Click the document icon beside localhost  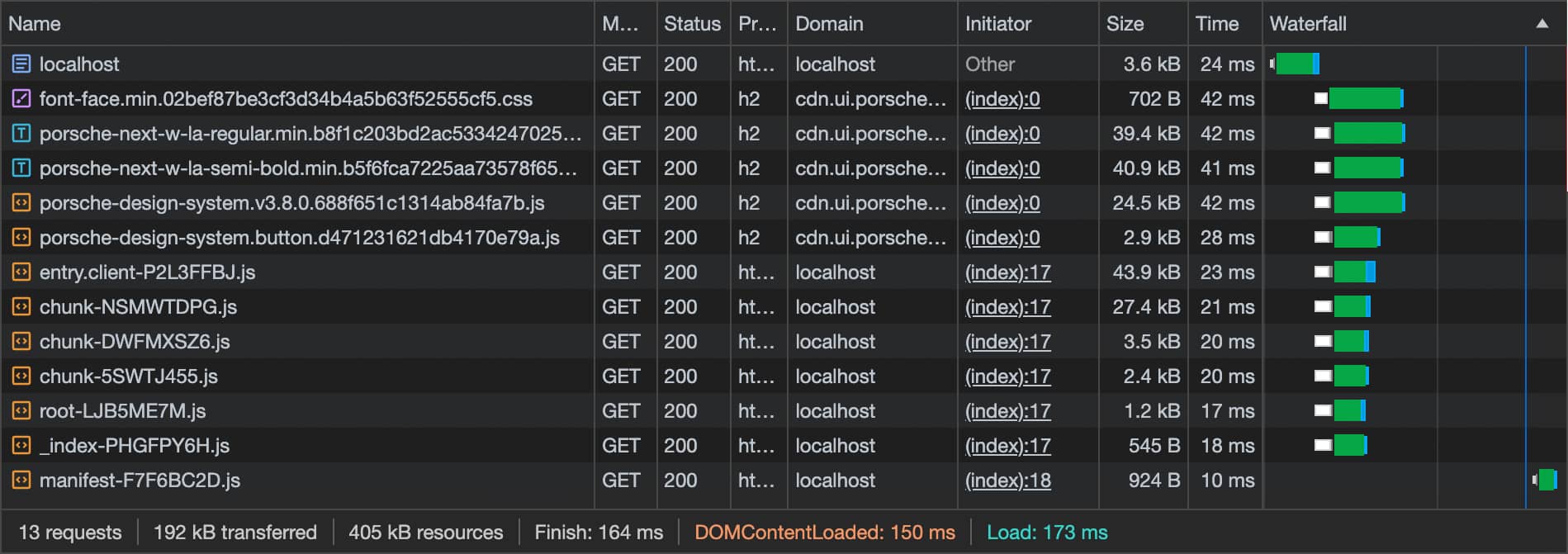pos(21,64)
